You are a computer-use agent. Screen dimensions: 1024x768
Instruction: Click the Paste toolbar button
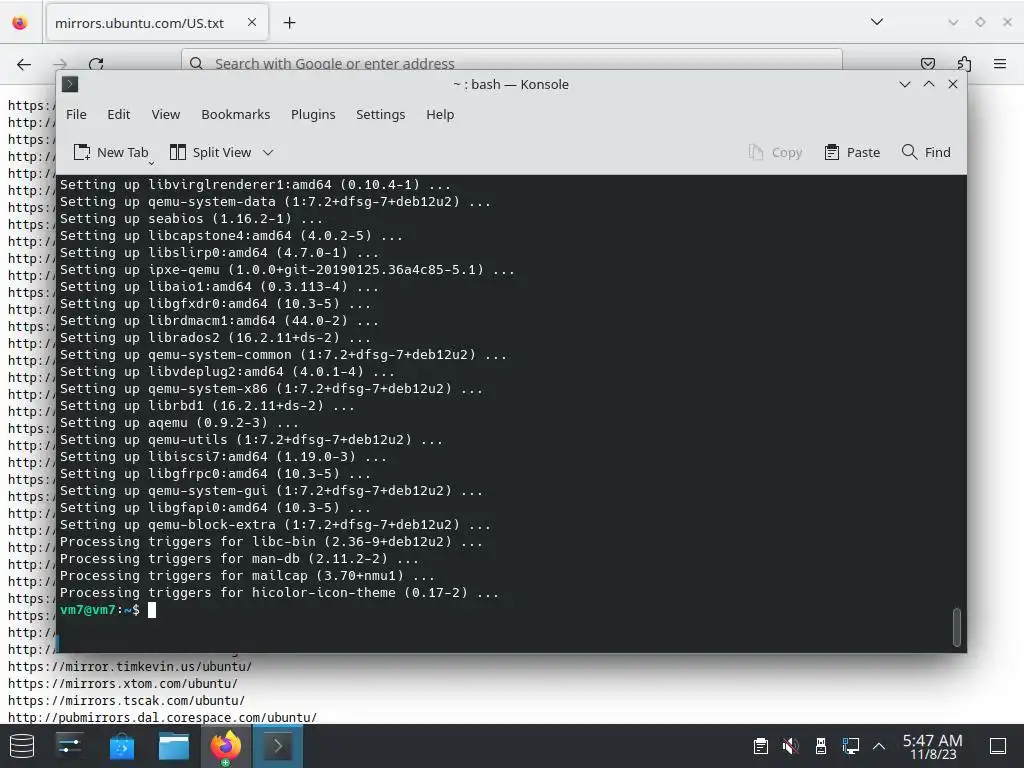pos(852,152)
